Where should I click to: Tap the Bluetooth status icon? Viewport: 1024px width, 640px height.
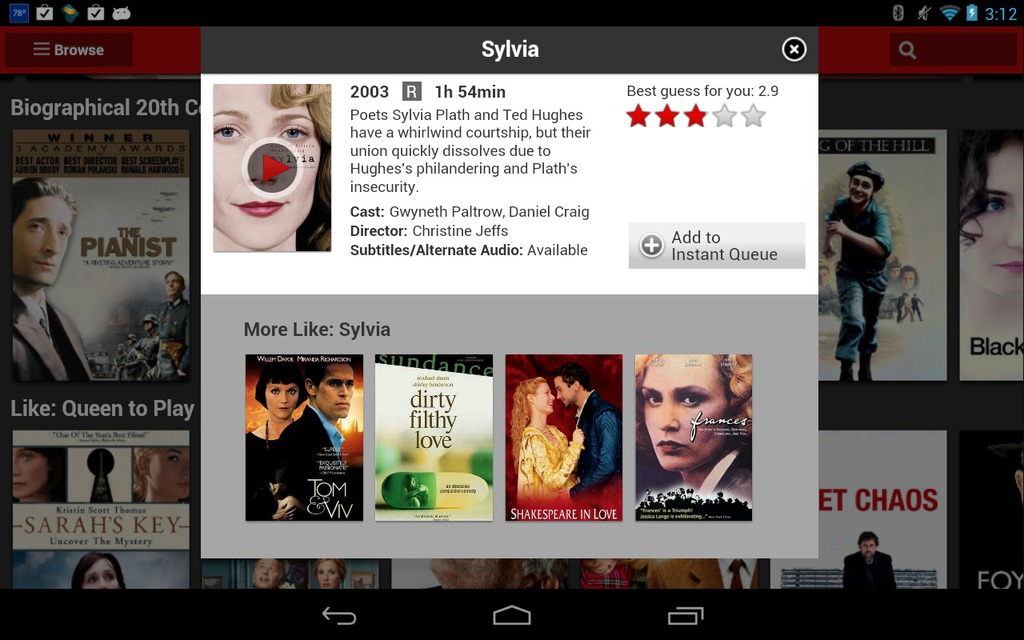(x=898, y=12)
